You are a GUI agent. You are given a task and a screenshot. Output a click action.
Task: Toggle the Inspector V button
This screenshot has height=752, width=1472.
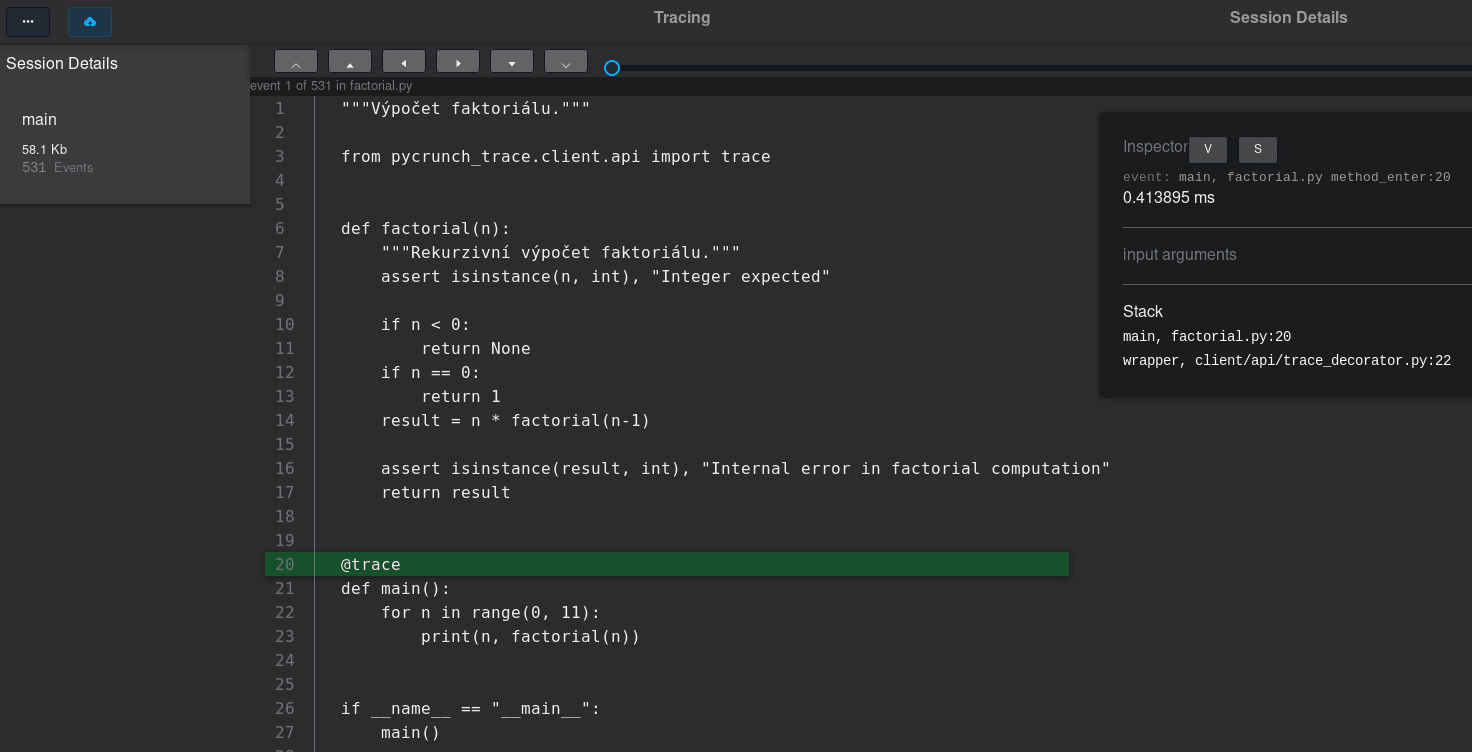coord(1208,149)
